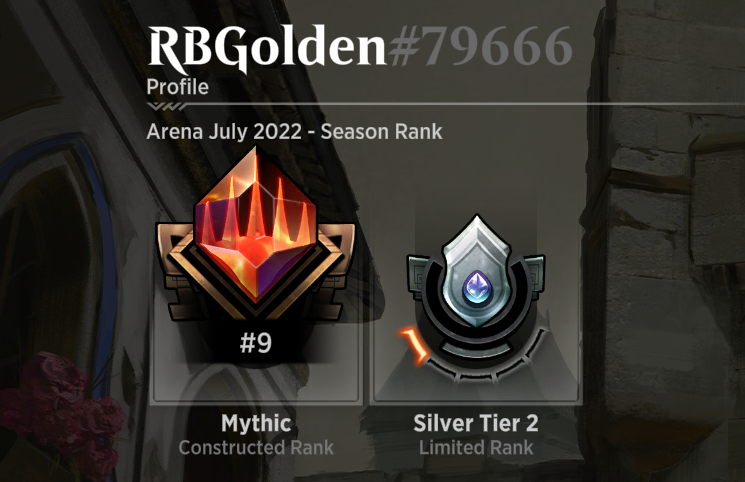Image resolution: width=745 pixels, height=482 pixels.
Task: Click the Mythic rank label
Action: pos(256,423)
